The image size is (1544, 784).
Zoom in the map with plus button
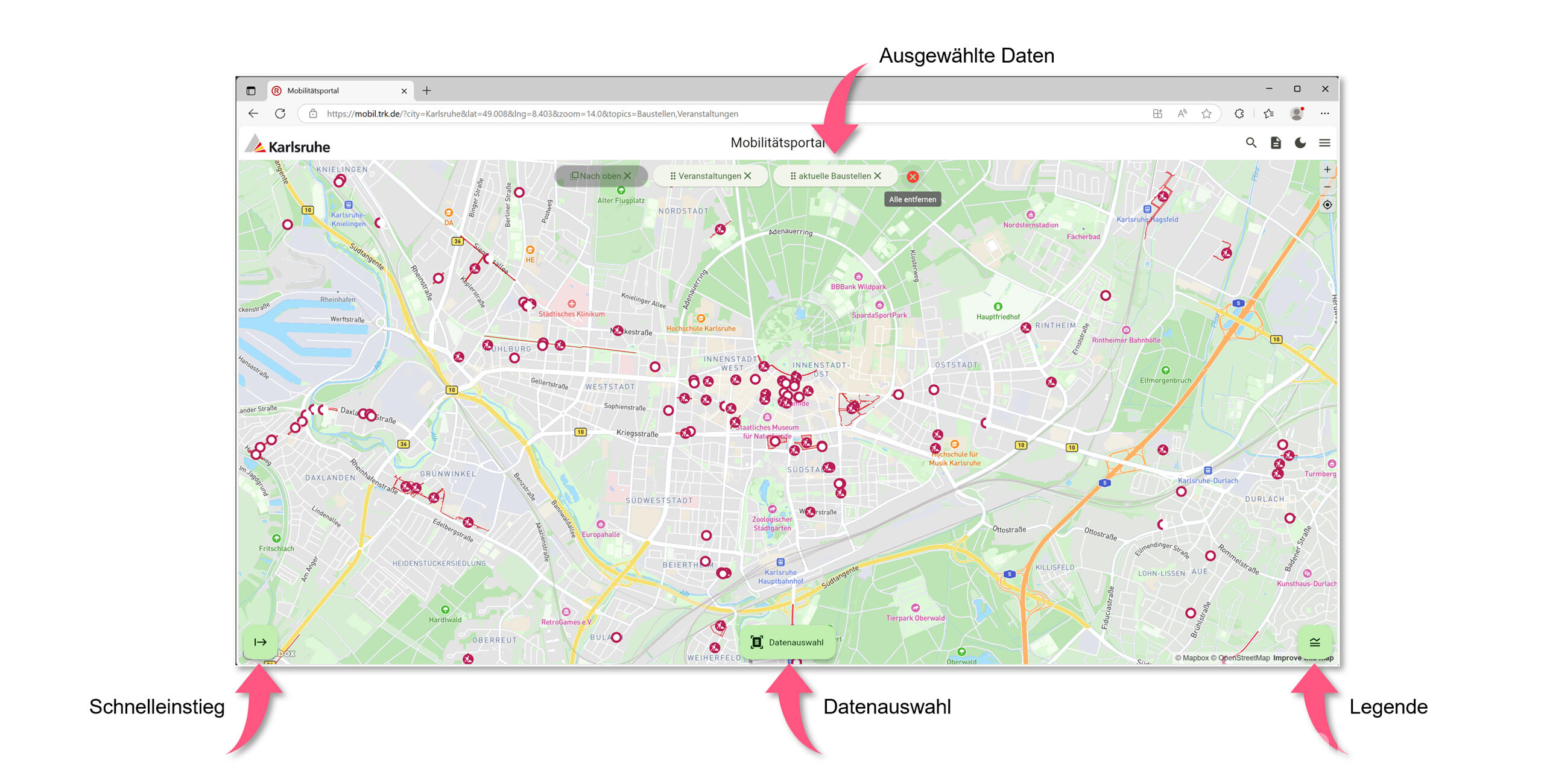1327,169
